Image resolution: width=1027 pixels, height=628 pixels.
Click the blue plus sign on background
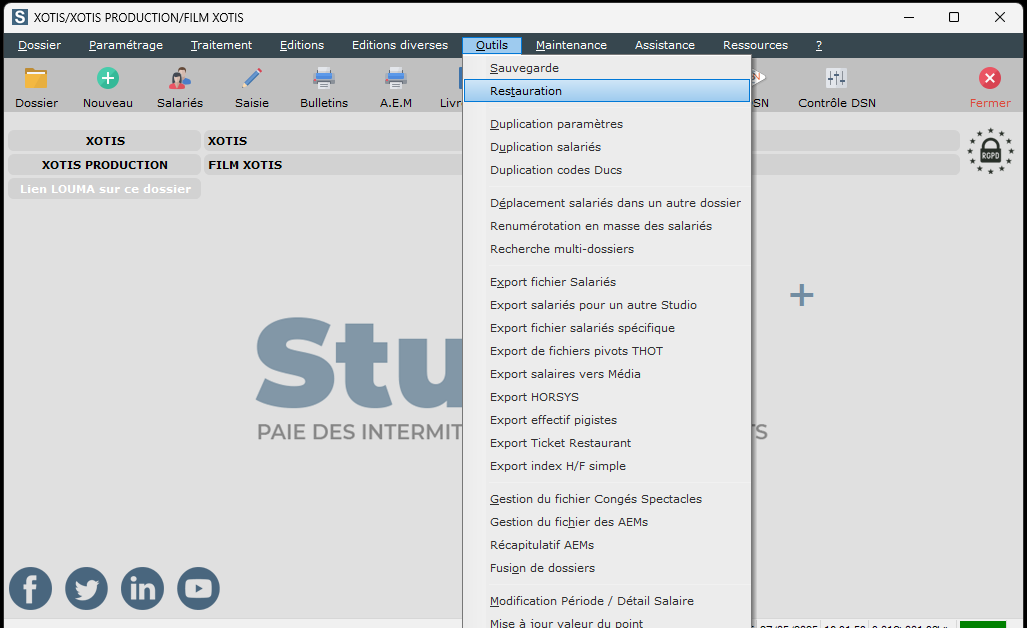tap(802, 295)
